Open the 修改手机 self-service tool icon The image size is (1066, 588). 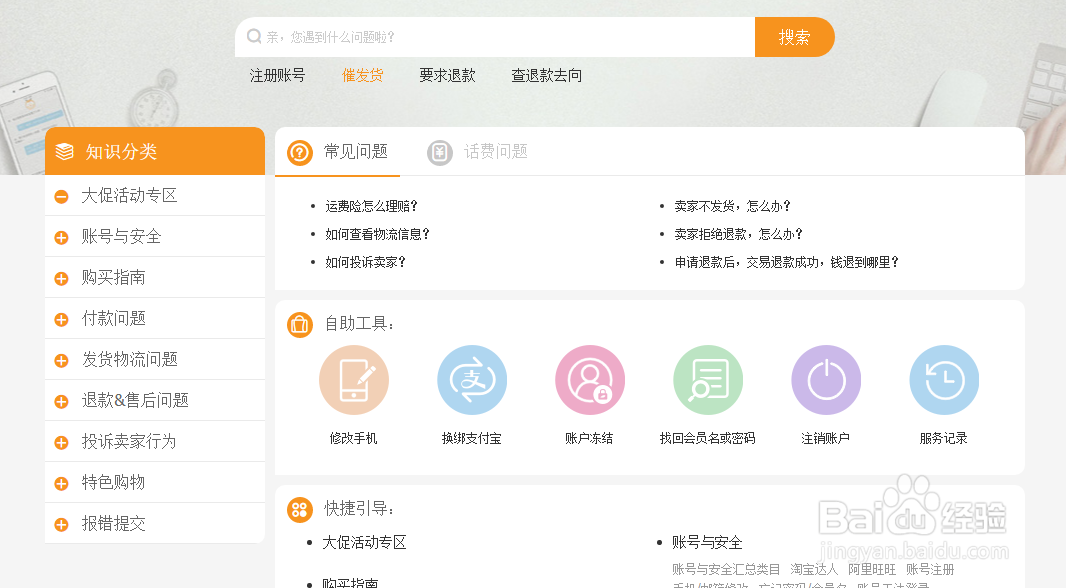(x=354, y=381)
